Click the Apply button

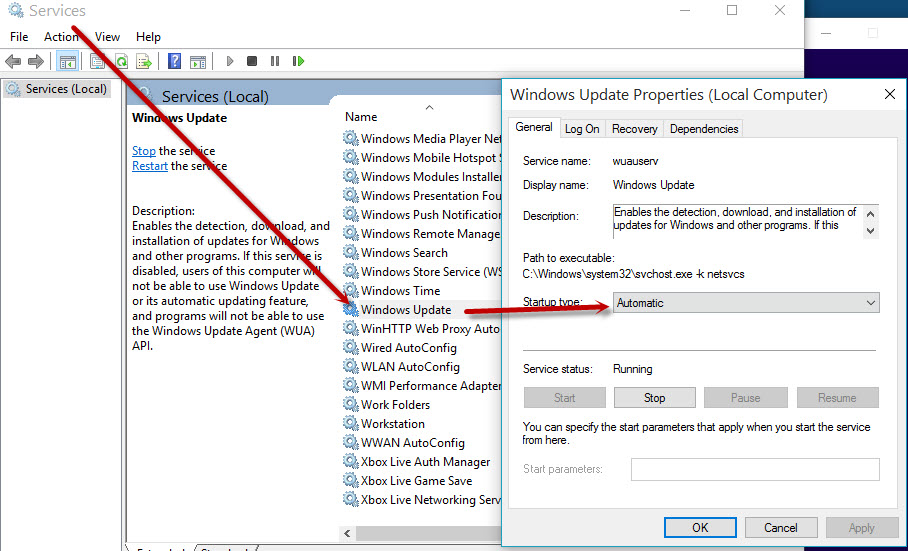click(862, 528)
